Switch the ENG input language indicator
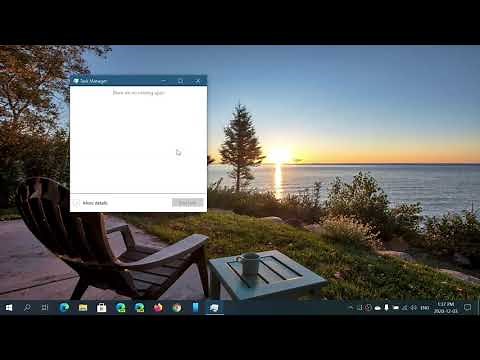Screen dimensions: 480x360 425,308
